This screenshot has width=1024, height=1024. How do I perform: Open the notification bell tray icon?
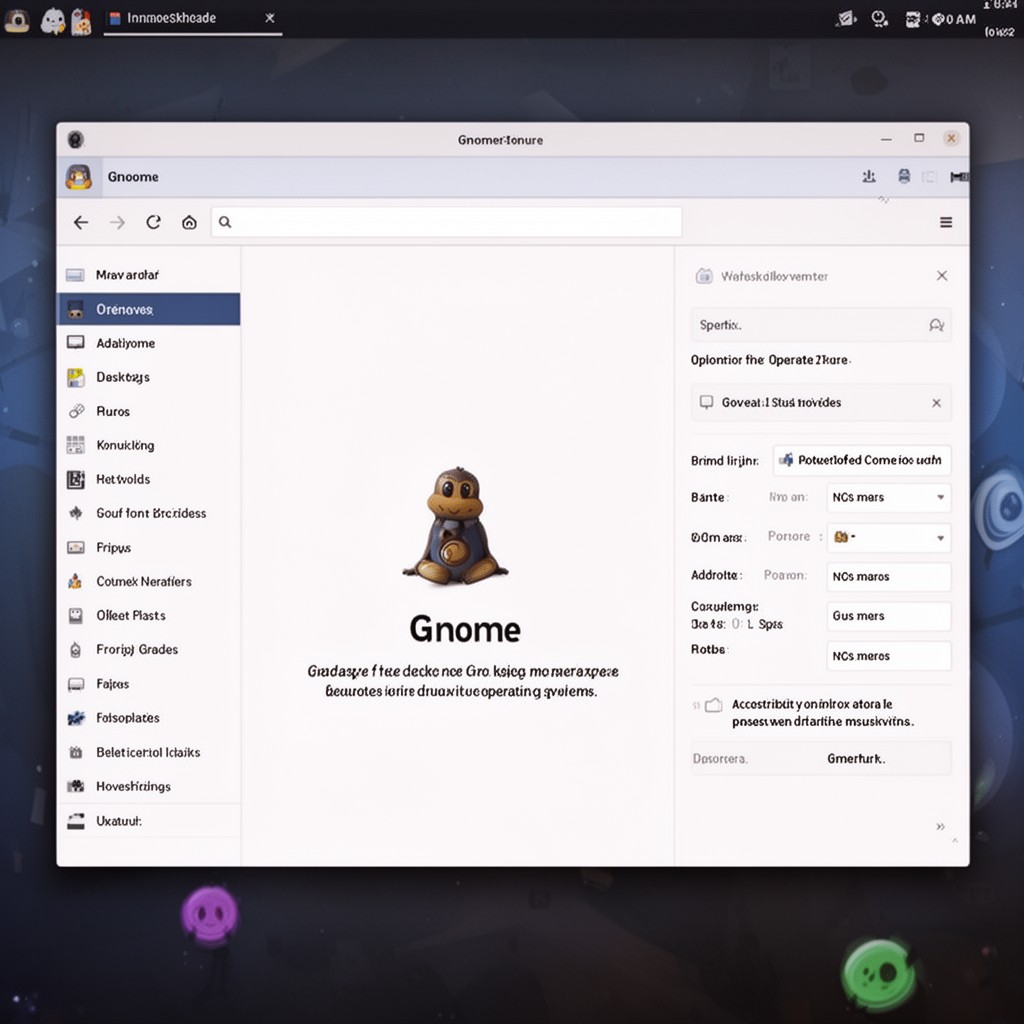click(x=879, y=20)
